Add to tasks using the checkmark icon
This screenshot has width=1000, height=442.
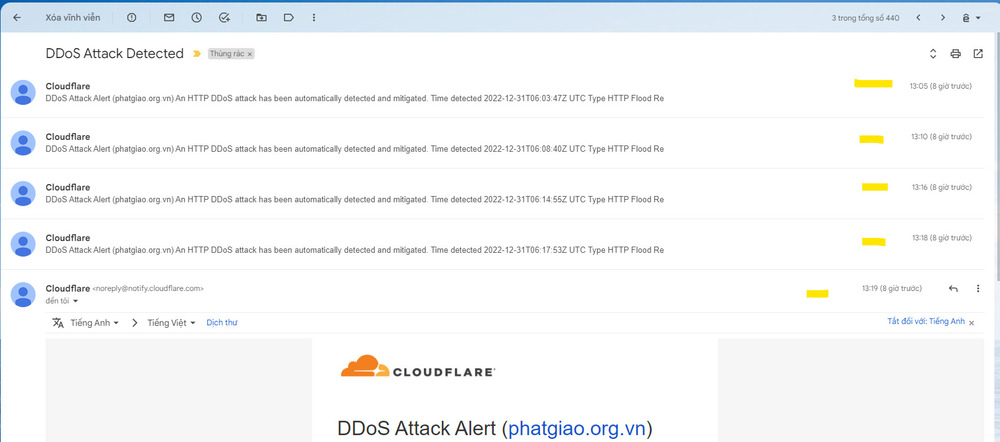(x=224, y=18)
